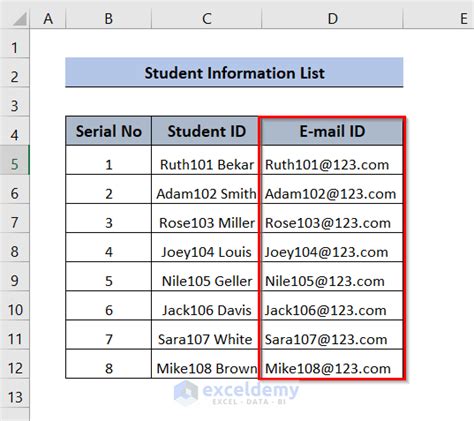
Task: Click cell containing Ruth101@123.com
Action: click(332, 160)
